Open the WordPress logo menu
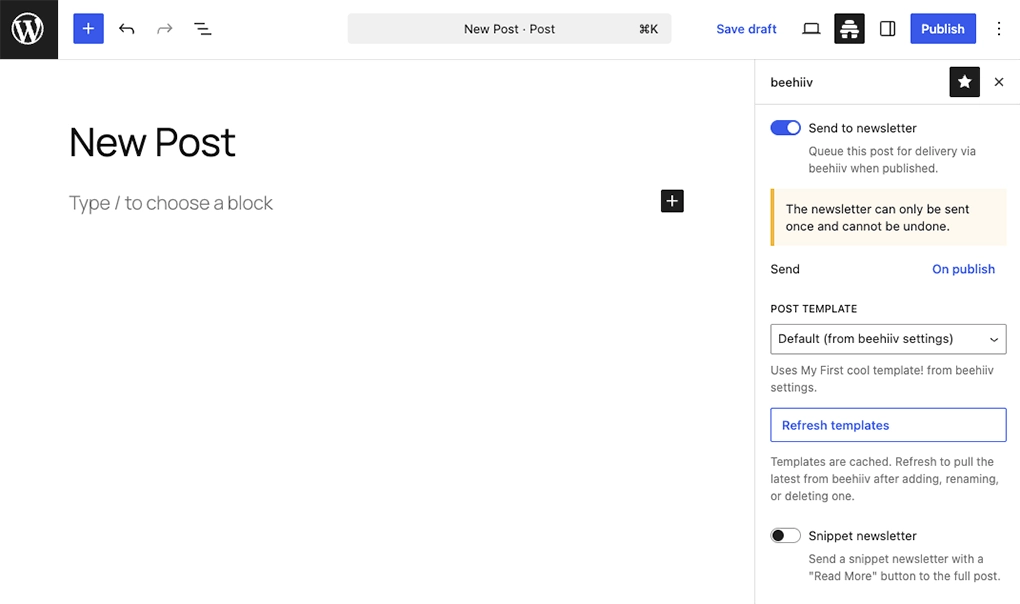Image resolution: width=1020 pixels, height=604 pixels. [x=29, y=29]
